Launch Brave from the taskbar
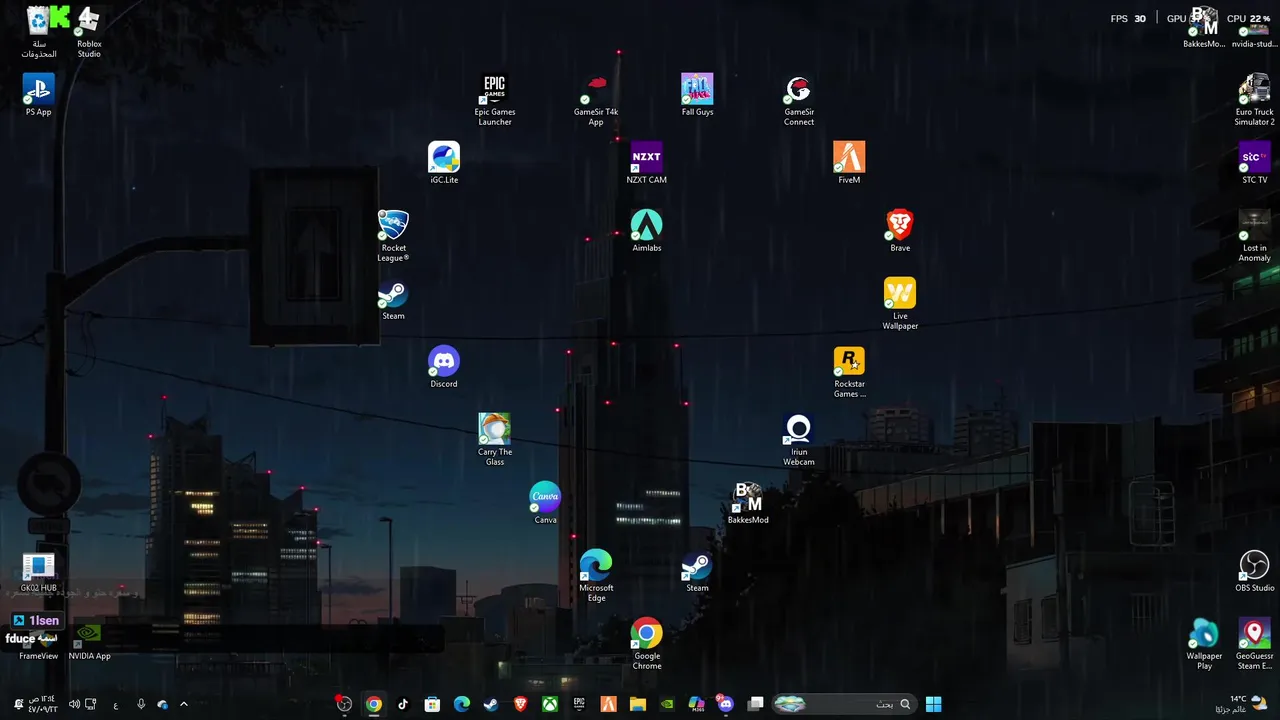Image resolution: width=1280 pixels, height=720 pixels. pyautogui.click(x=520, y=704)
